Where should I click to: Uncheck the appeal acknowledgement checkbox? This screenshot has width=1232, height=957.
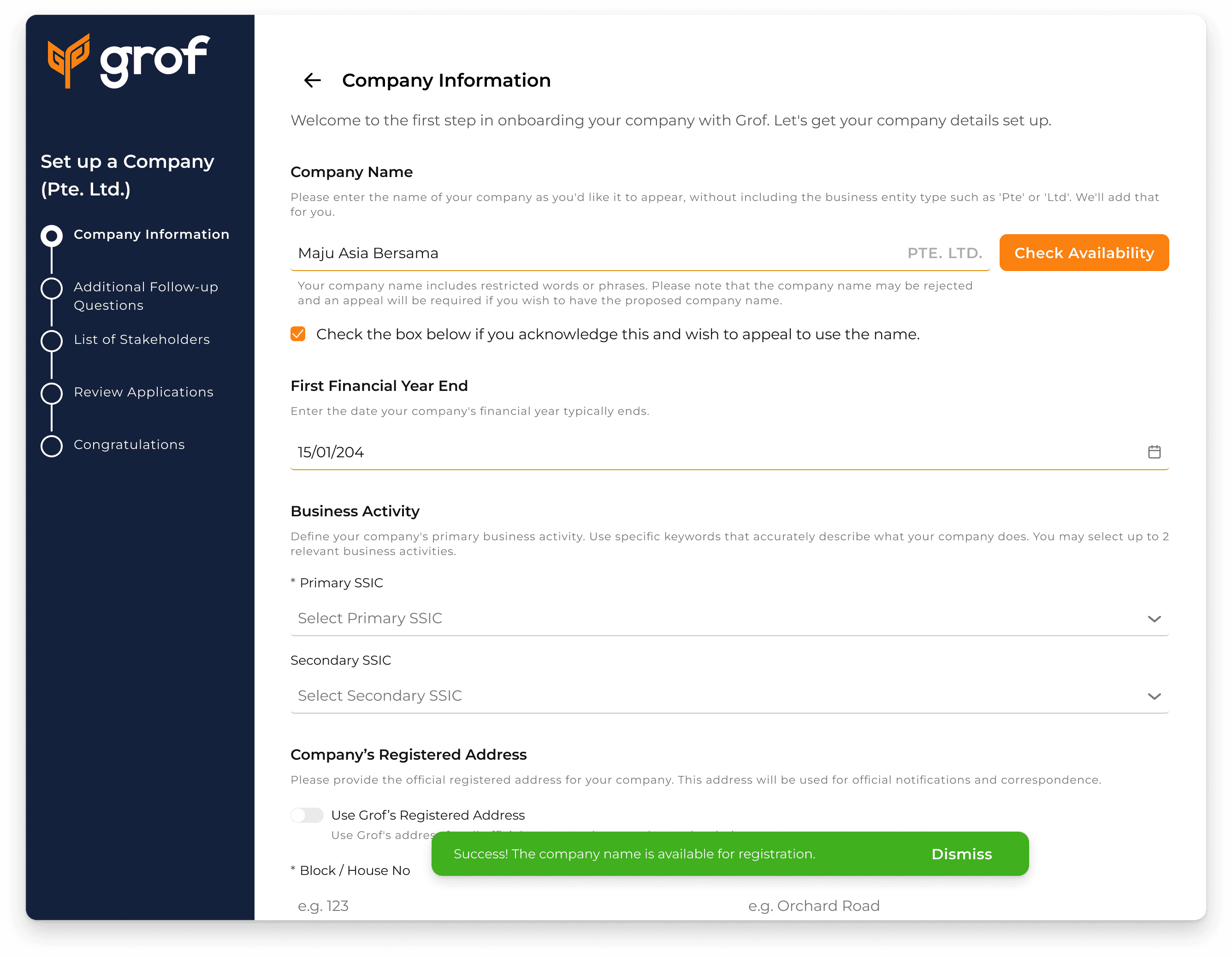(298, 334)
